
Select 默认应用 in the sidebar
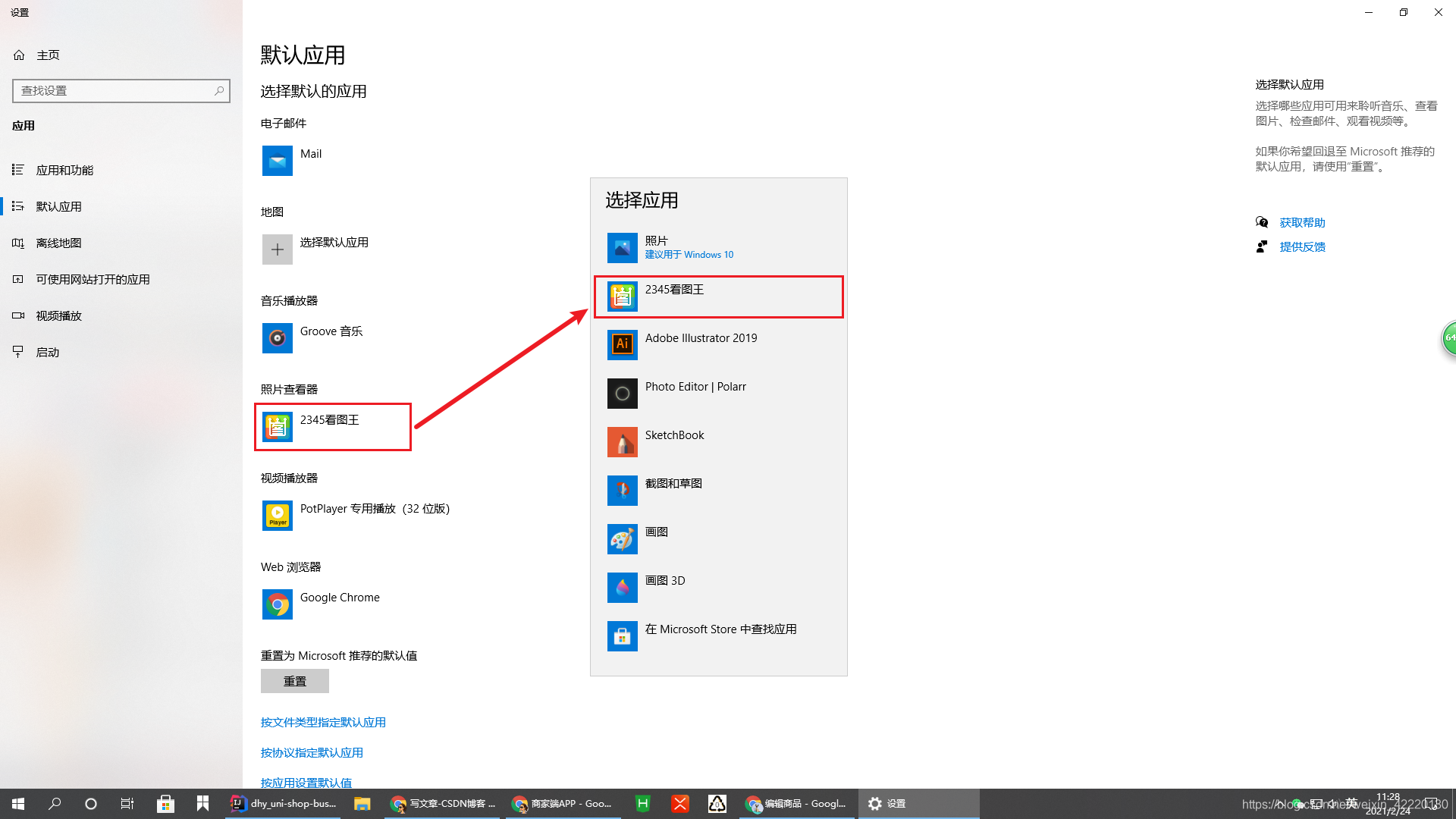click(x=121, y=206)
